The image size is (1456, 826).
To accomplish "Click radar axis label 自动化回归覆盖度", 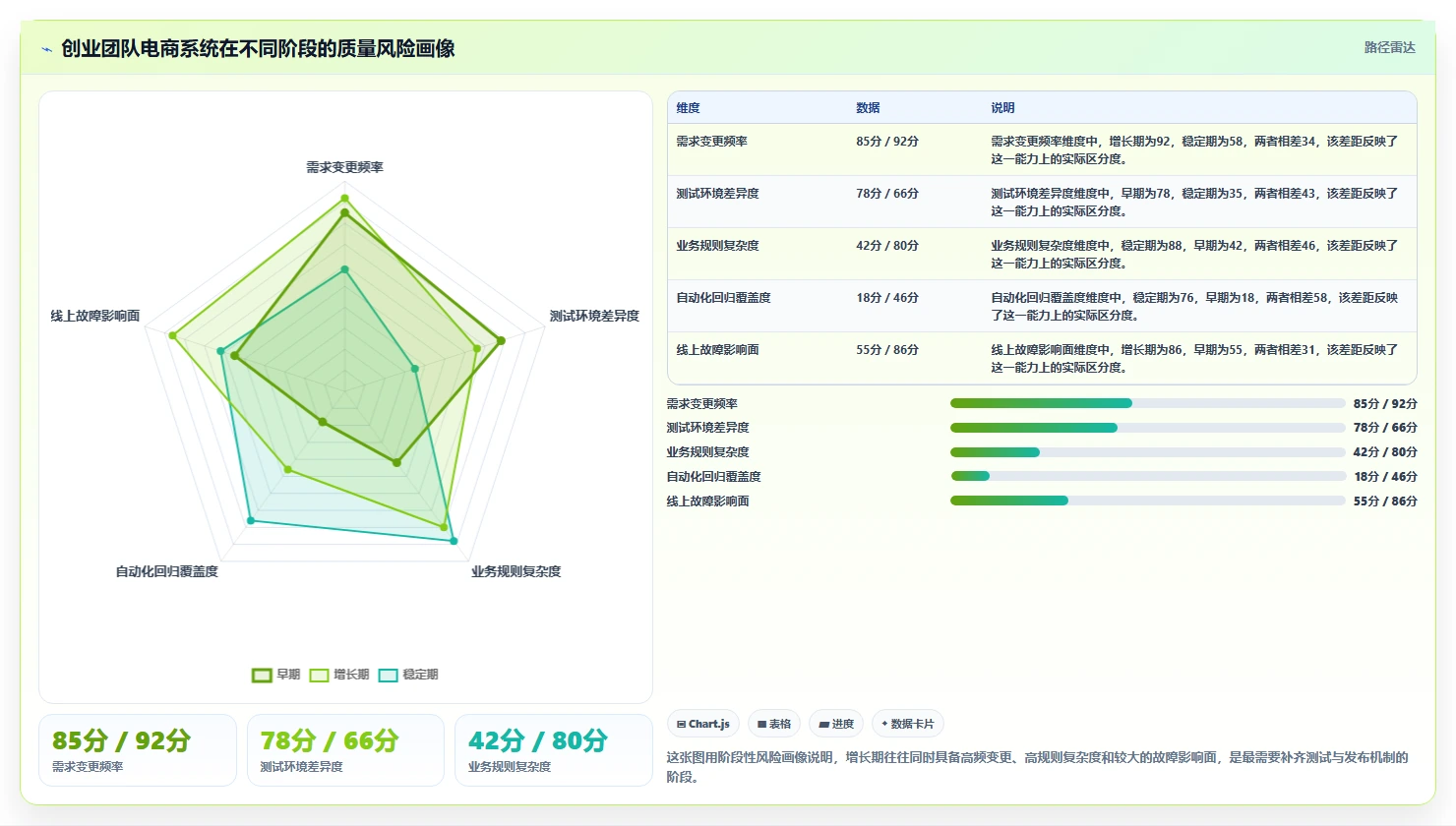I will pos(167,571).
